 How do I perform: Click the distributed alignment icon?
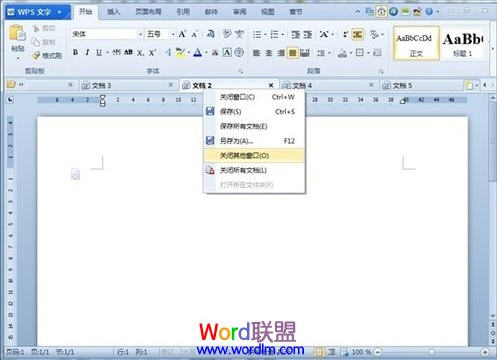[305, 53]
